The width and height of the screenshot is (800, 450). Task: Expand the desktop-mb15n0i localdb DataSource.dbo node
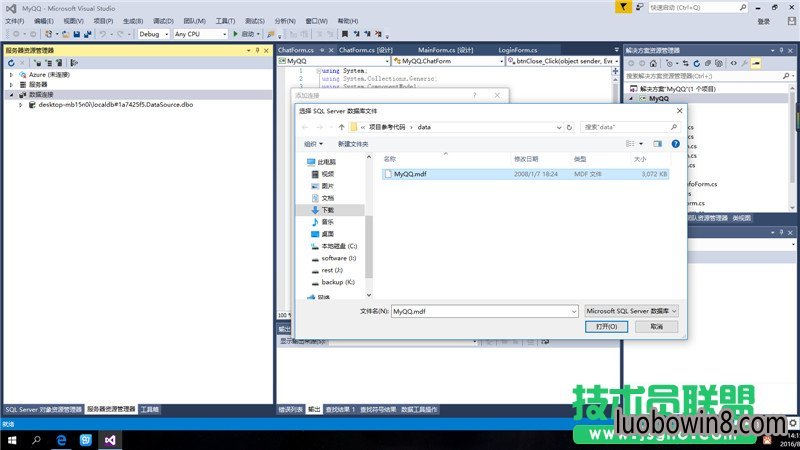pyautogui.click(x=20, y=105)
